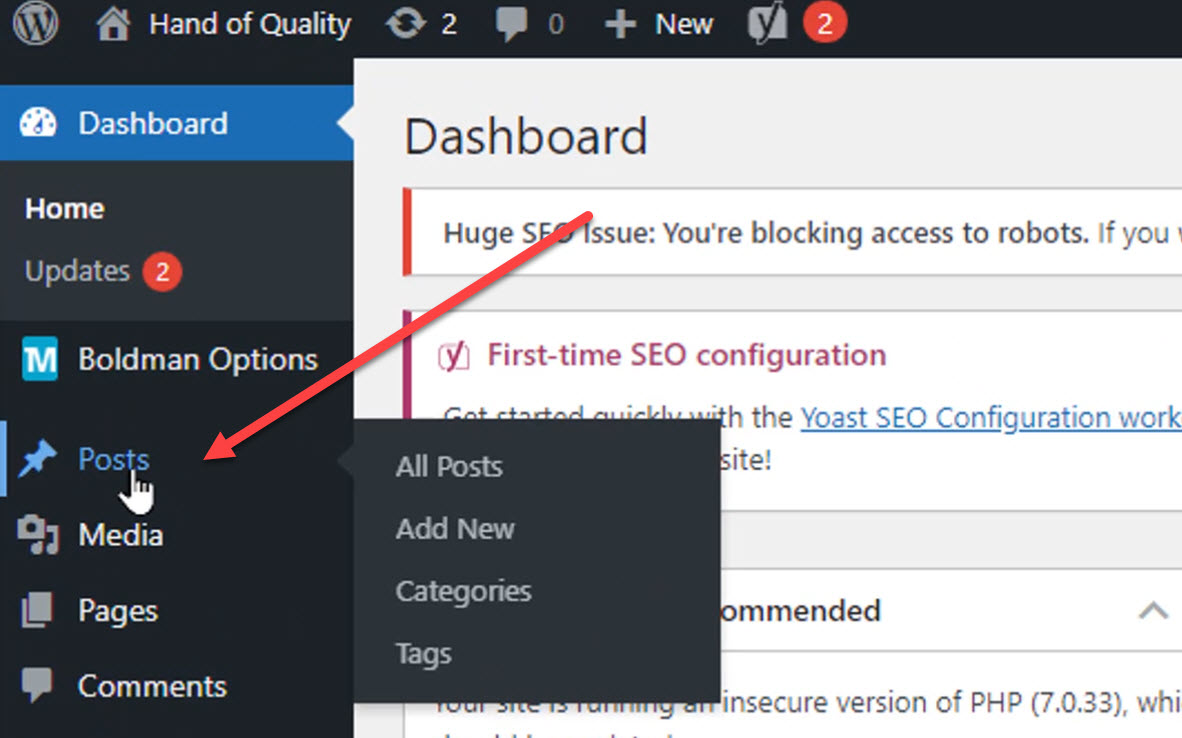Image resolution: width=1182 pixels, height=738 pixels.
Task: Open Boldman Options menu
Action: (x=198, y=360)
